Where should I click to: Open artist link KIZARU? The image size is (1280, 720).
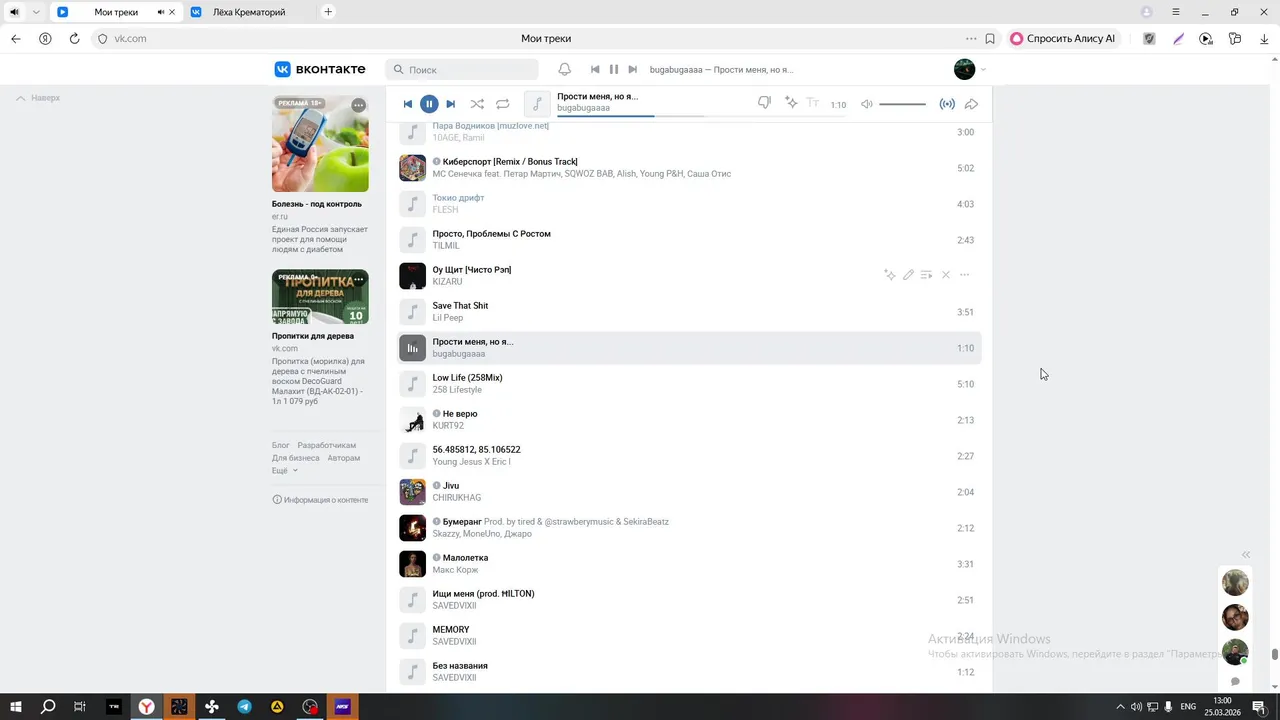tap(447, 282)
